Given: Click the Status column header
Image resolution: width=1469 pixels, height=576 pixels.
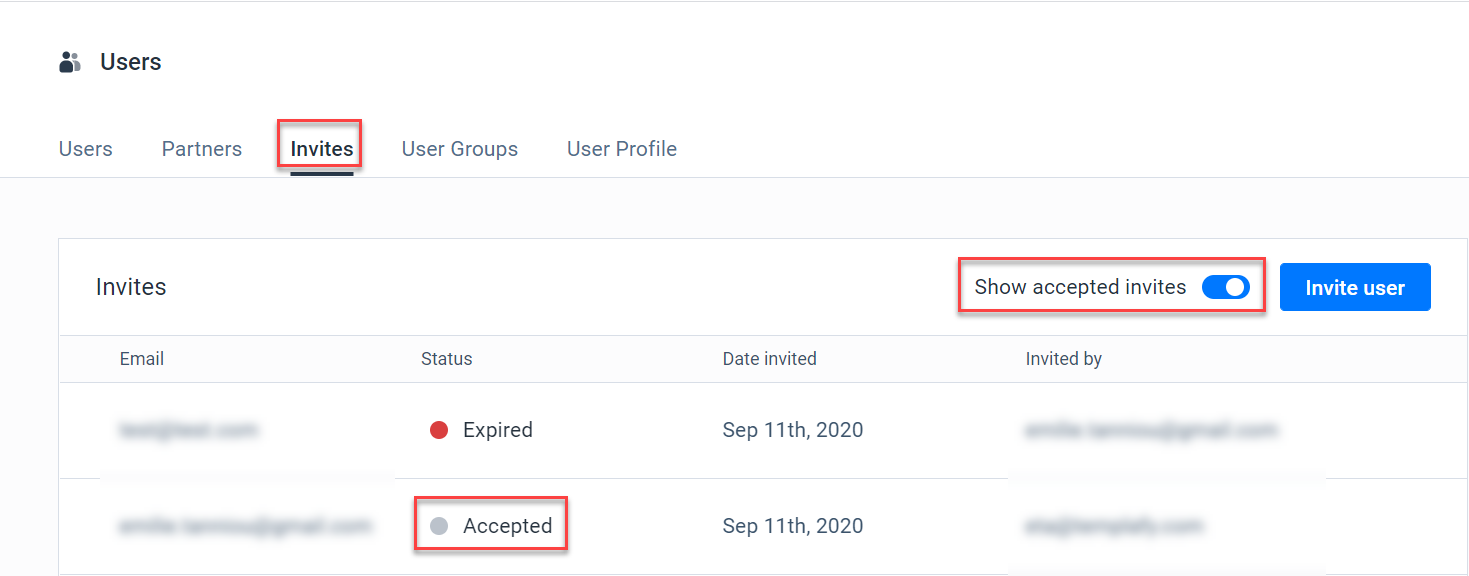Looking at the screenshot, I should (x=446, y=358).
